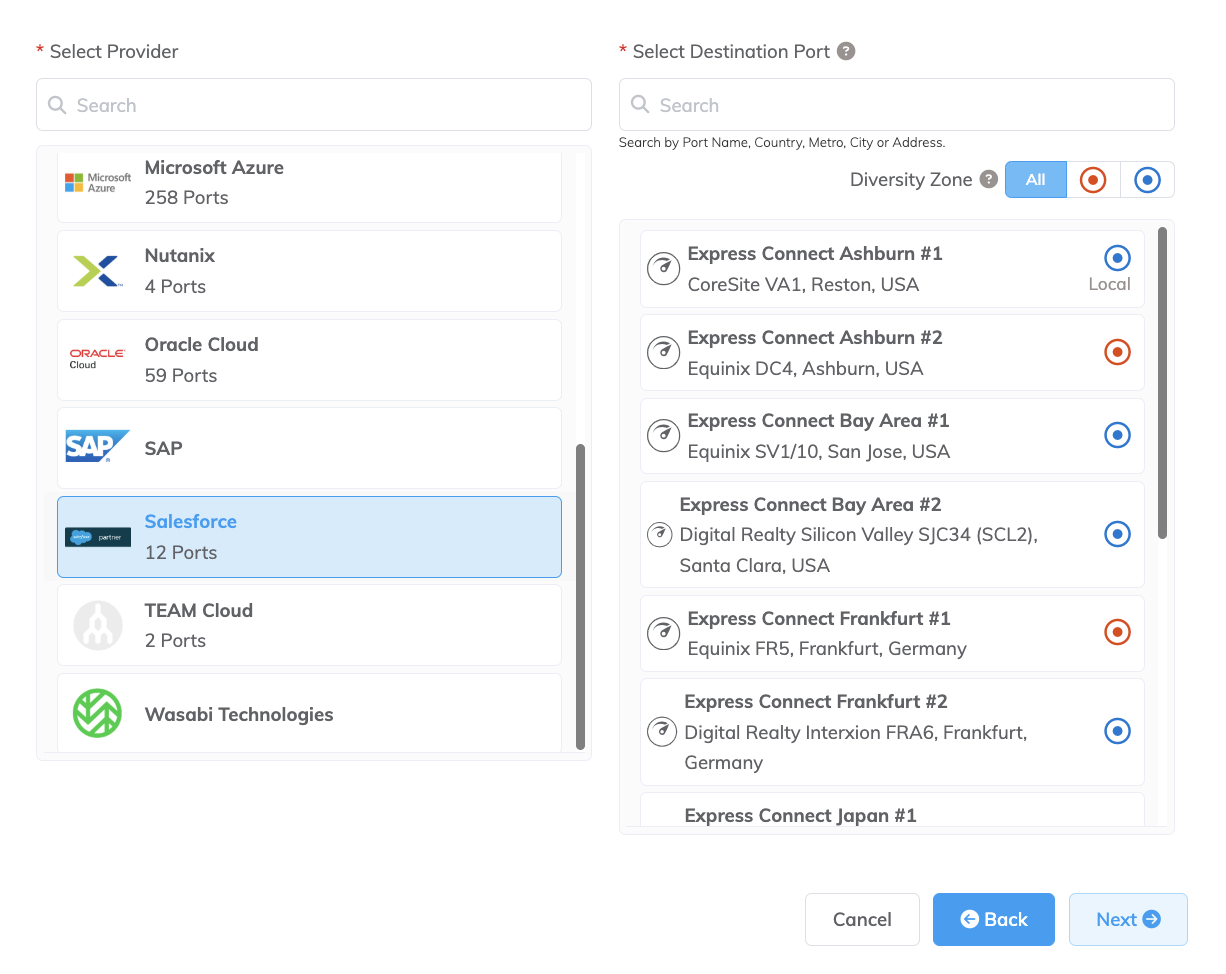Image resolution: width=1226 pixels, height=974 pixels.
Task: Click the speedometer icon beside Express Connect Ashburn #1
Action: click(x=662, y=268)
